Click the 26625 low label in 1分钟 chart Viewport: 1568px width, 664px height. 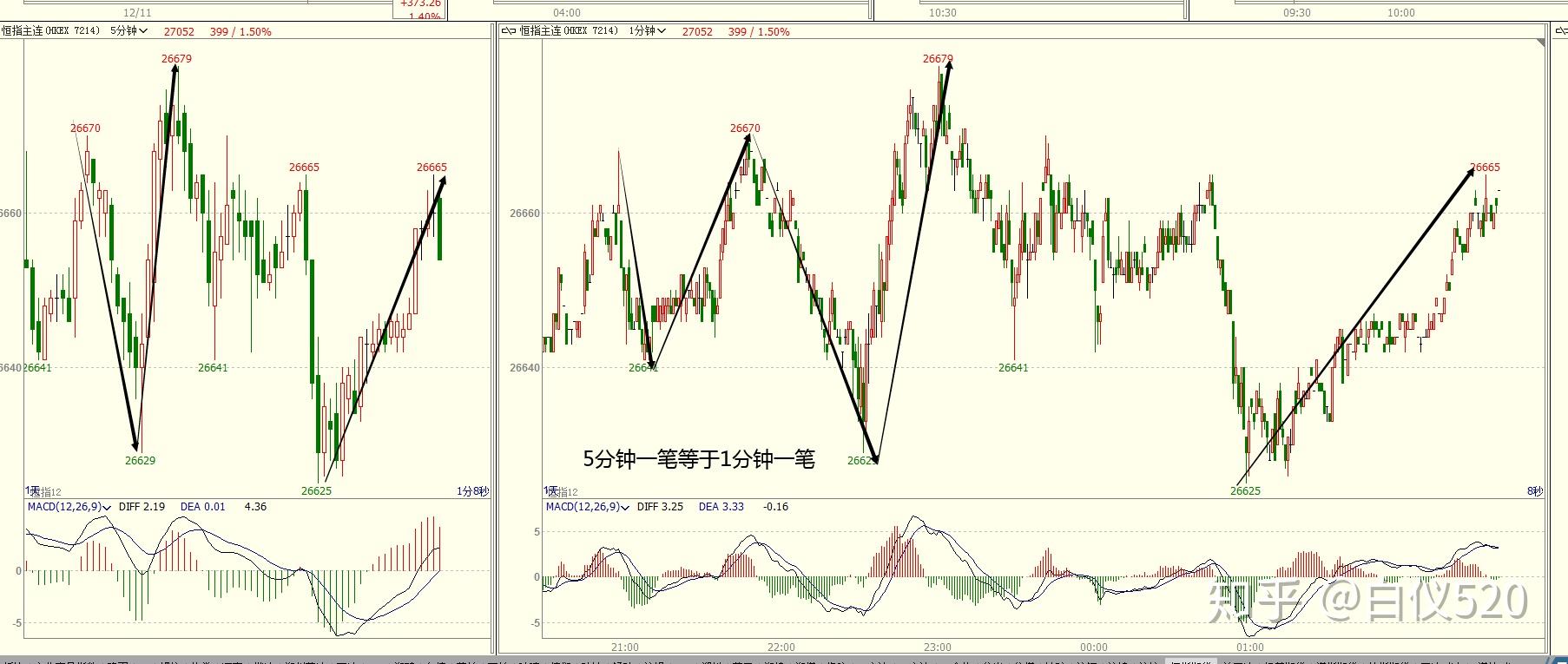tap(1246, 491)
